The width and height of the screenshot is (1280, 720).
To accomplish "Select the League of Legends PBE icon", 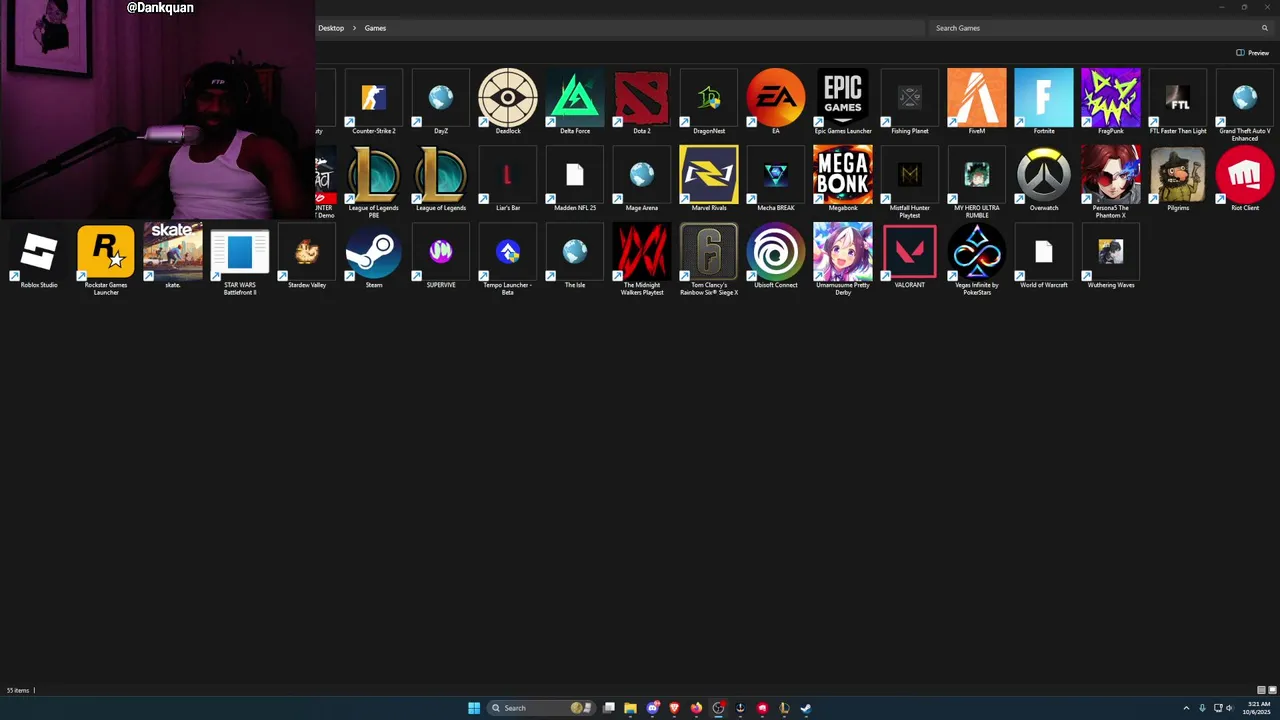I will [x=373, y=182].
